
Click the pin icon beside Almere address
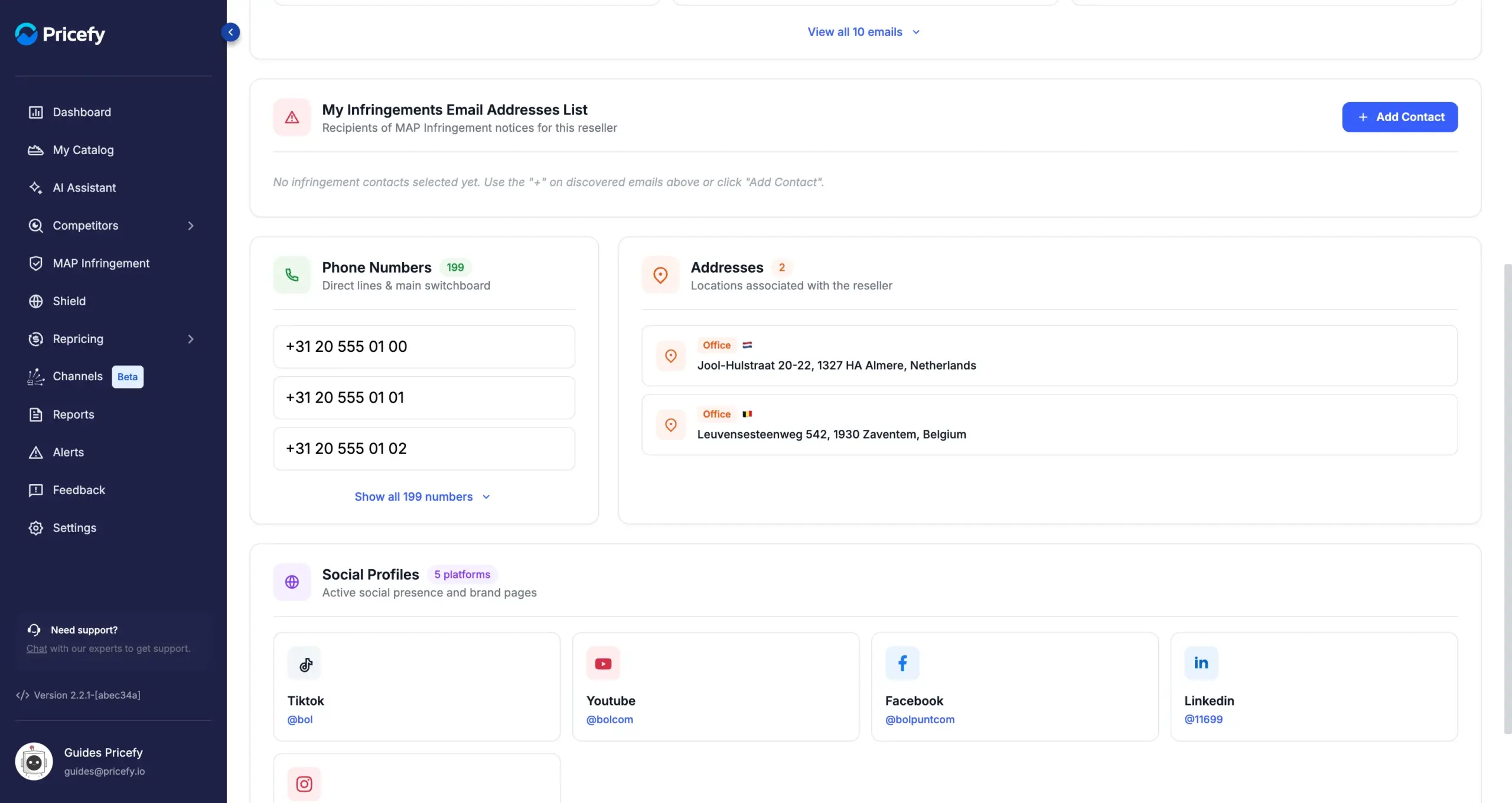tap(671, 355)
